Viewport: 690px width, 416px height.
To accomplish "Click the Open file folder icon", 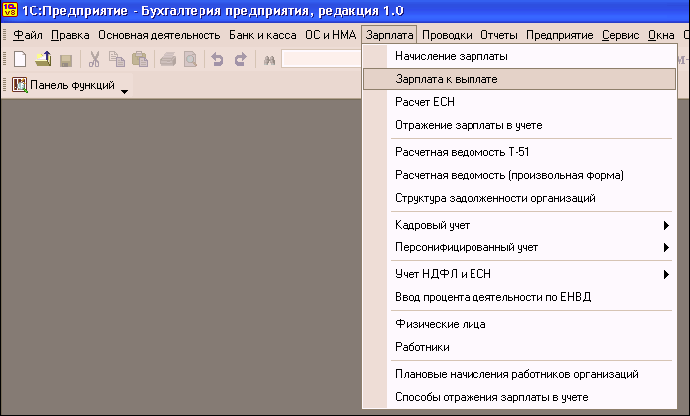I will pyautogui.click(x=43, y=60).
